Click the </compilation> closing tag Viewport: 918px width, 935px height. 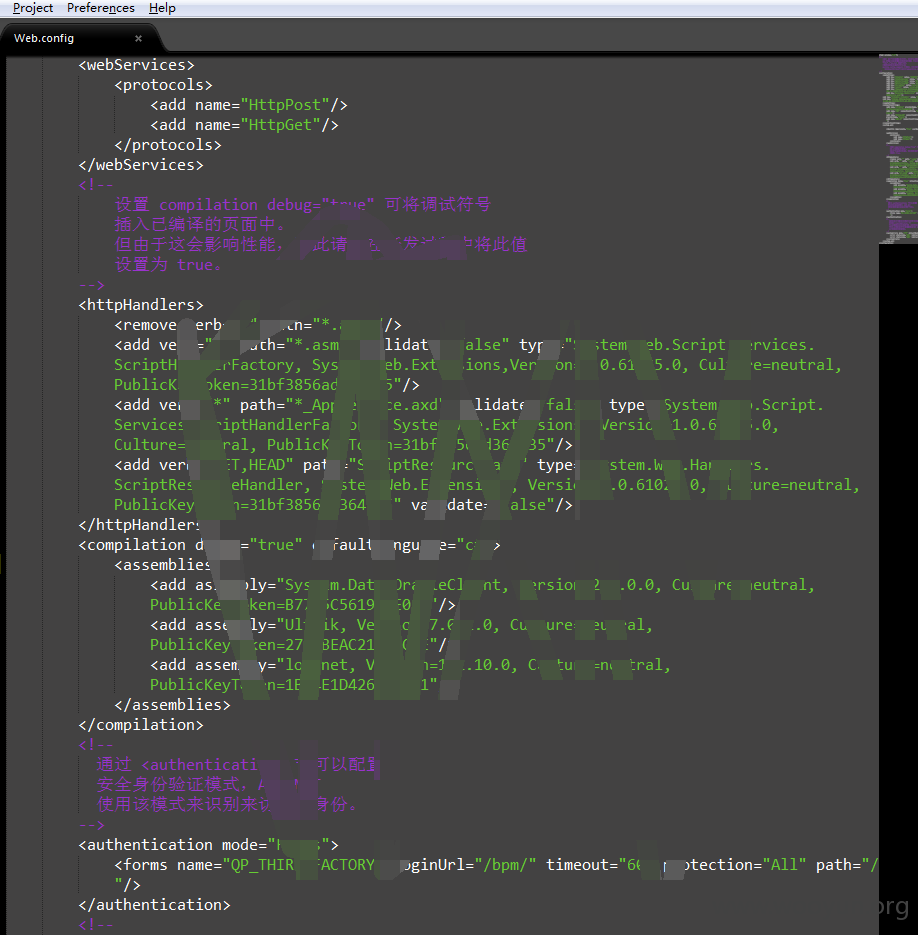pyautogui.click(x=141, y=725)
